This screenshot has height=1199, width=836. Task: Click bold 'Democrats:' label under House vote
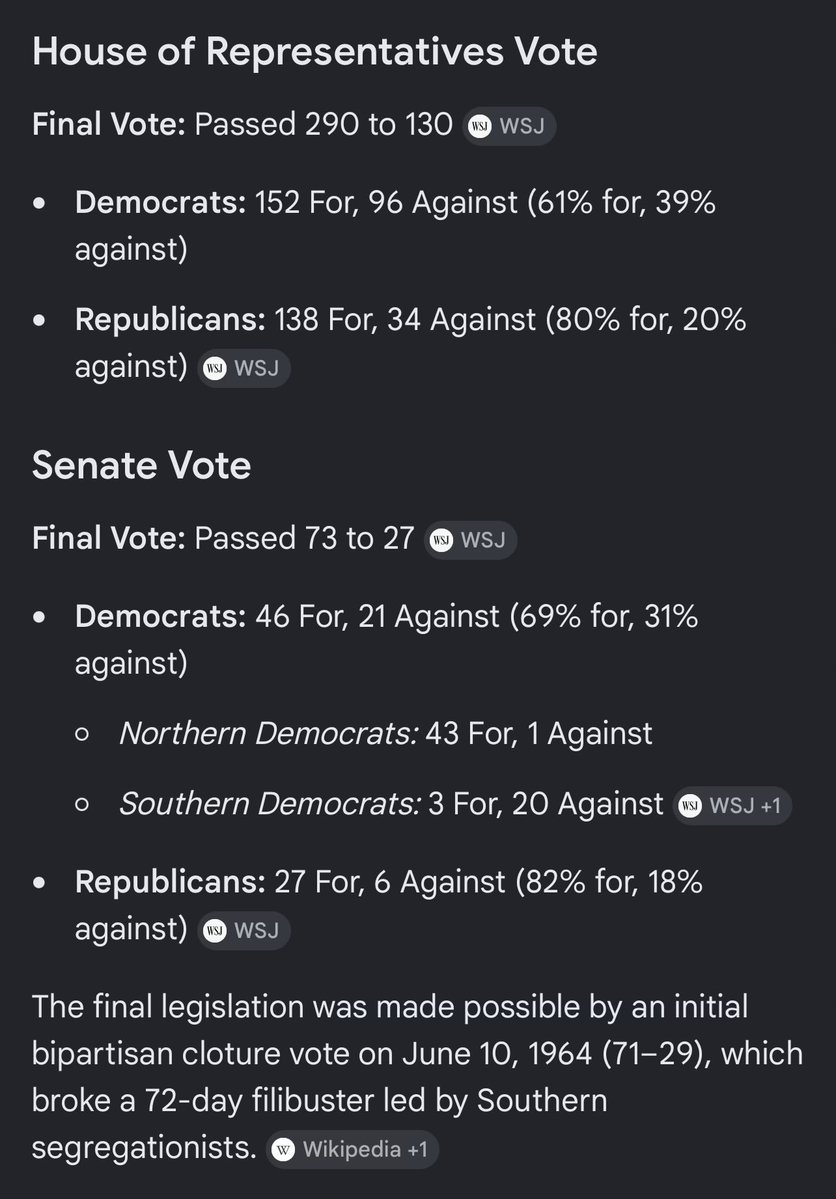point(161,203)
